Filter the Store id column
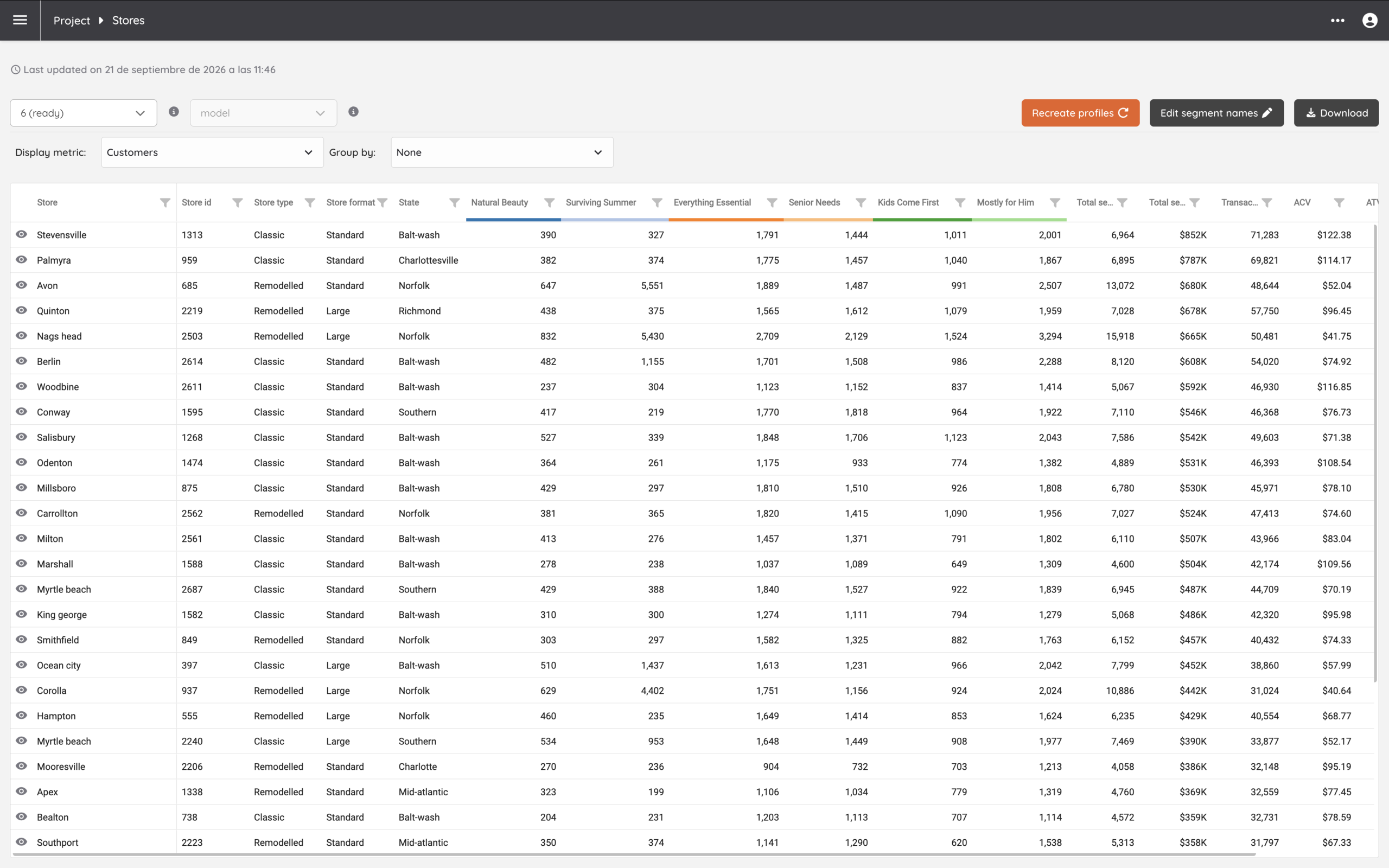 point(237,203)
